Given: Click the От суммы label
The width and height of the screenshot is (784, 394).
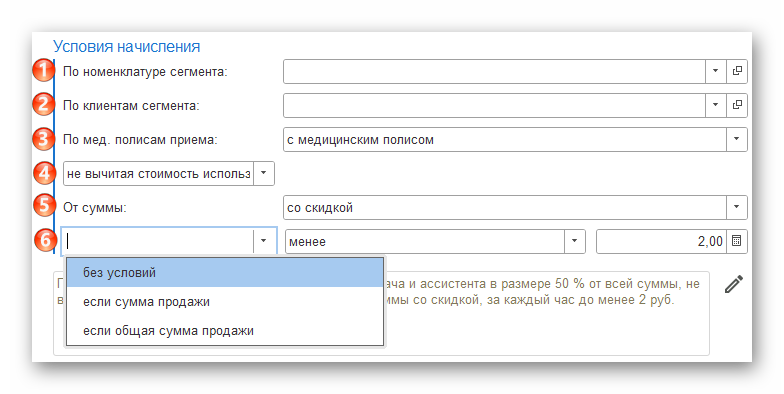Looking at the screenshot, I should click(x=94, y=208).
